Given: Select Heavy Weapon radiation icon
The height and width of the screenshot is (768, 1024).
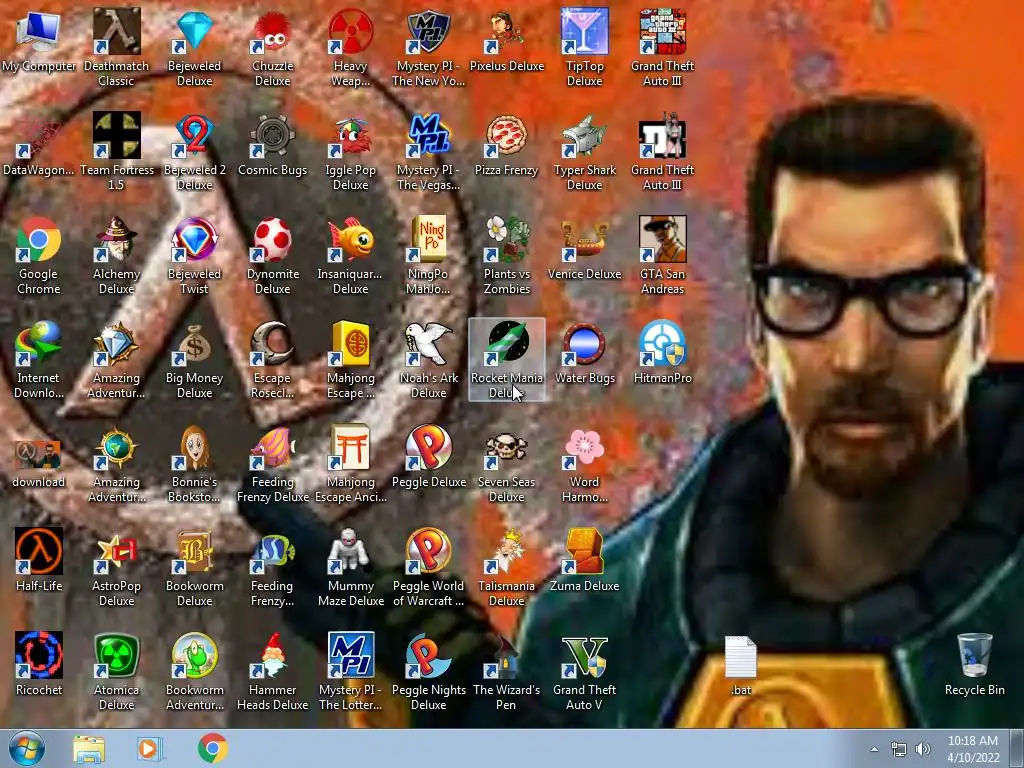Looking at the screenshot, I should (x=351, y=31).
